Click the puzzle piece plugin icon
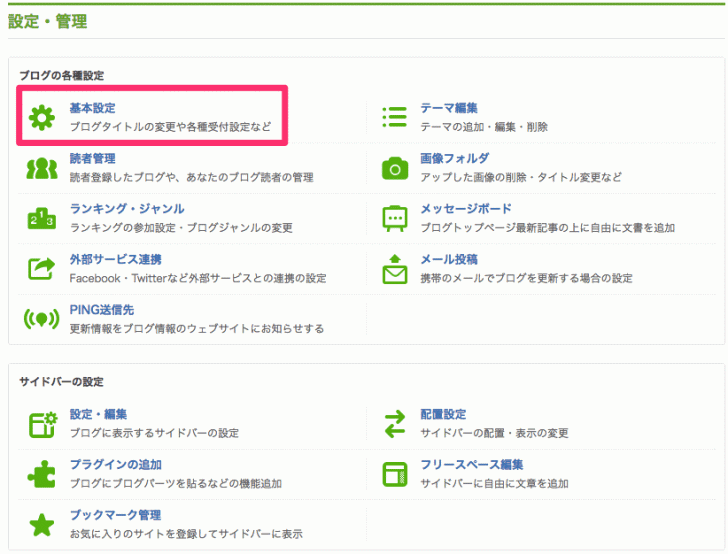Screen dimensions: 728x554 [x=42, y=474]
